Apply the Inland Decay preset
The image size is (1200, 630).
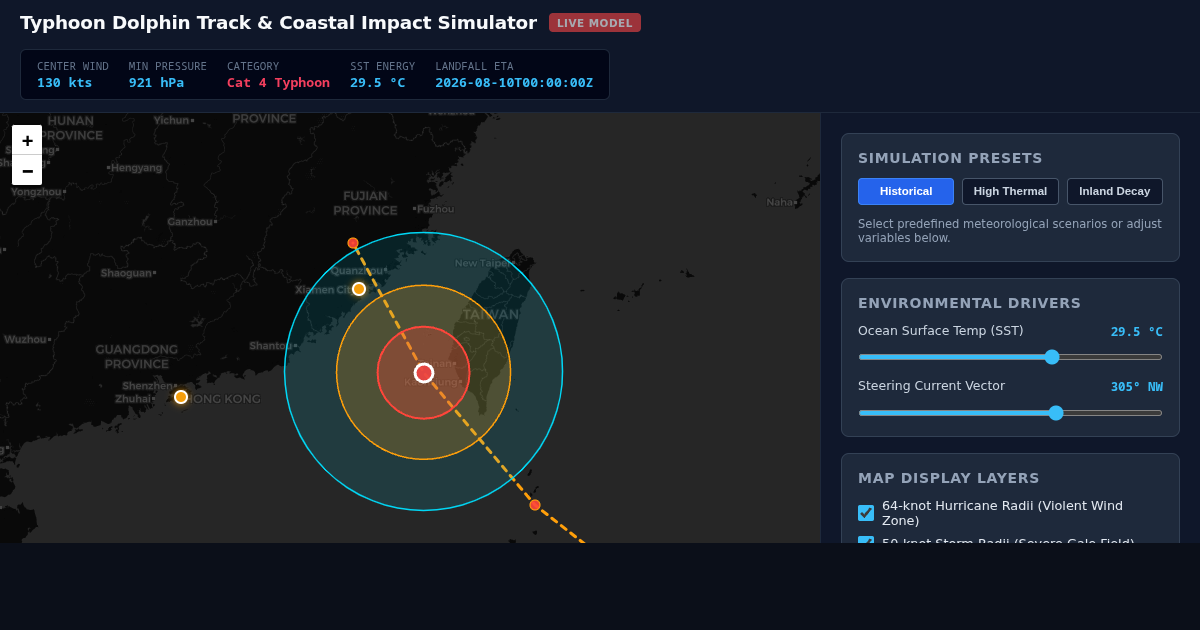tap(1115, 191)
